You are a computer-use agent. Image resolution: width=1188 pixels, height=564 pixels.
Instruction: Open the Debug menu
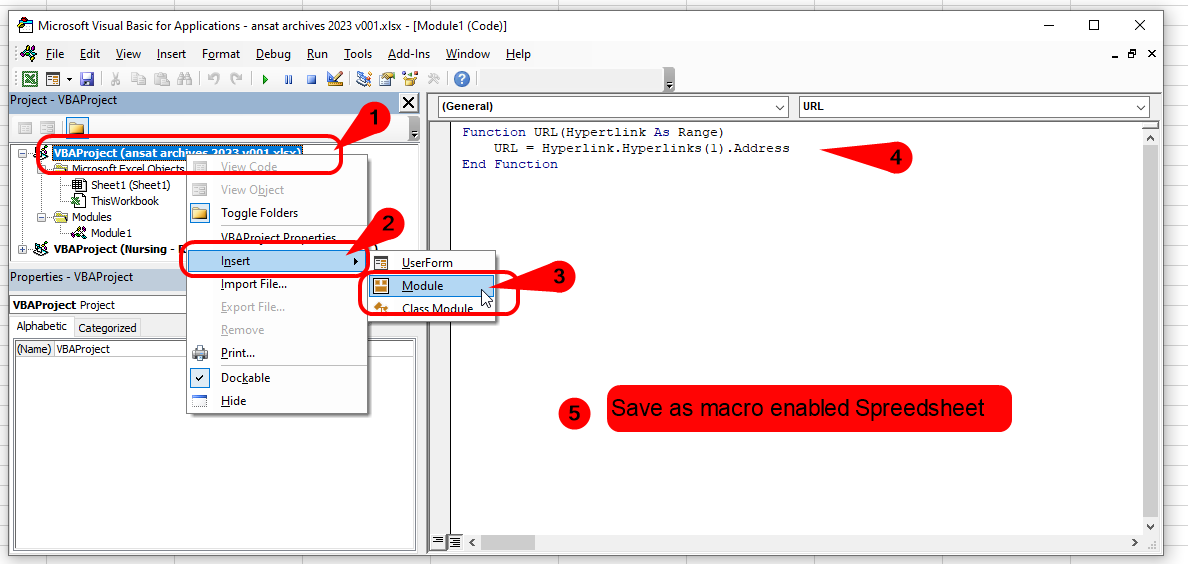(273, 54)
